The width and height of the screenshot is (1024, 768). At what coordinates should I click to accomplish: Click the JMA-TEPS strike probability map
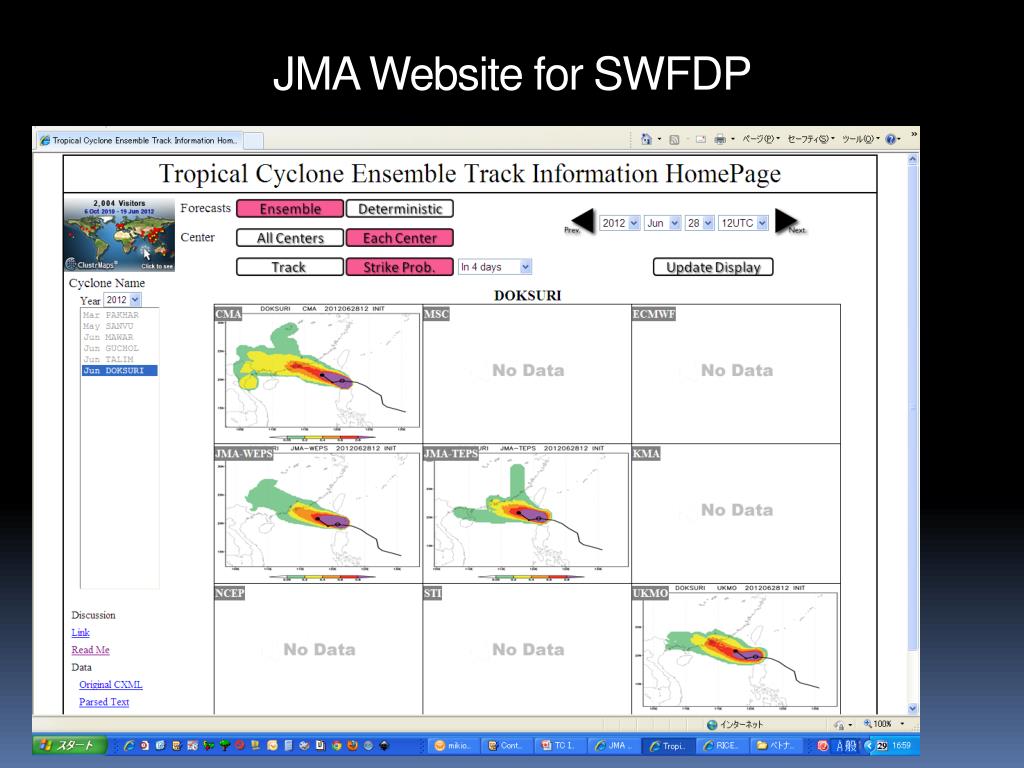tap(527, 513)
